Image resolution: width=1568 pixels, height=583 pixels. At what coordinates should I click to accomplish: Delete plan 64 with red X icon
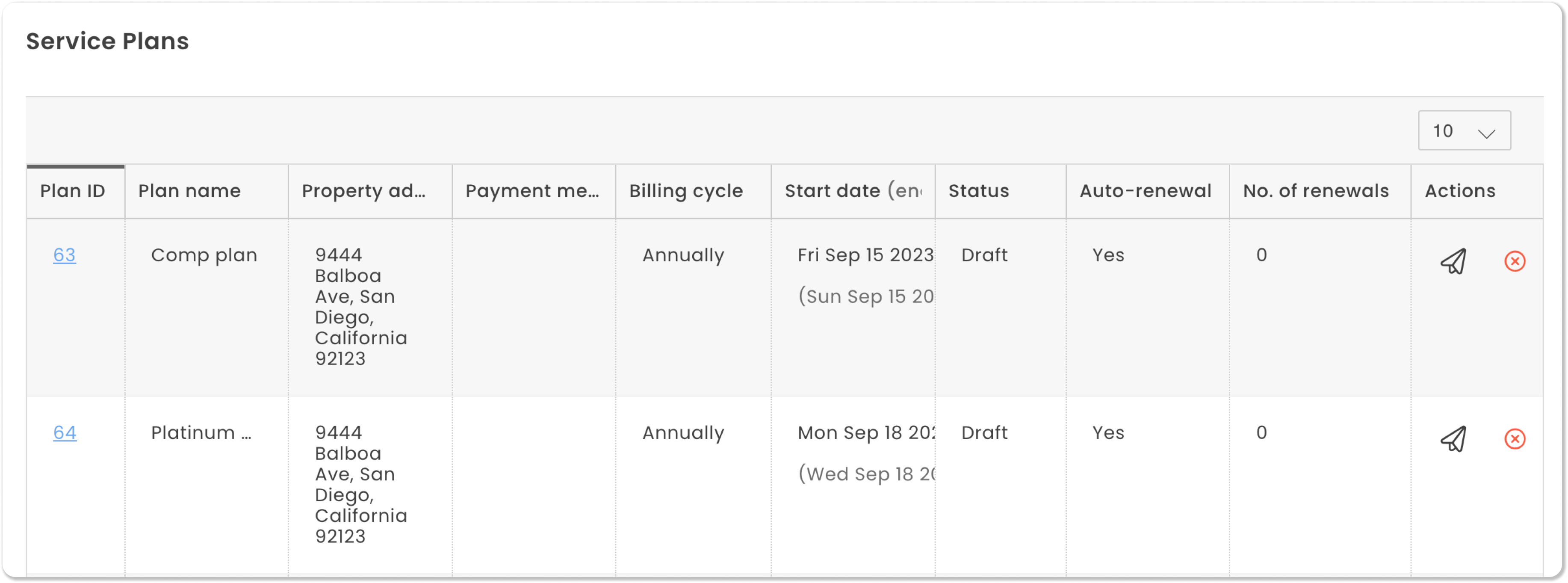tap(1515, 439)
